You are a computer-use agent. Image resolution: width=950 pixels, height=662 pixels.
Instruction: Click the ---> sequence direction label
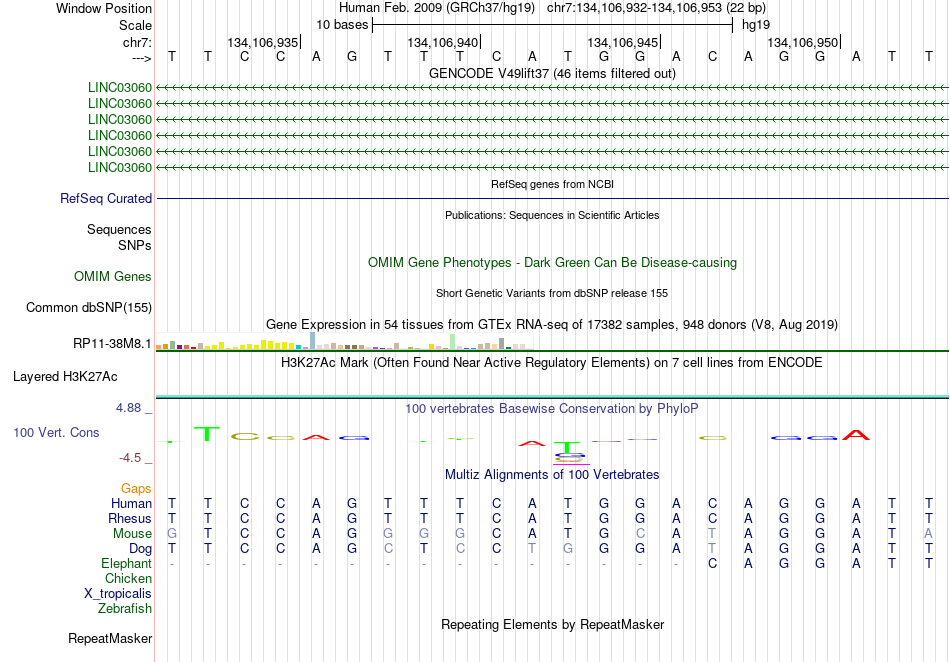[x=141, y=58]
